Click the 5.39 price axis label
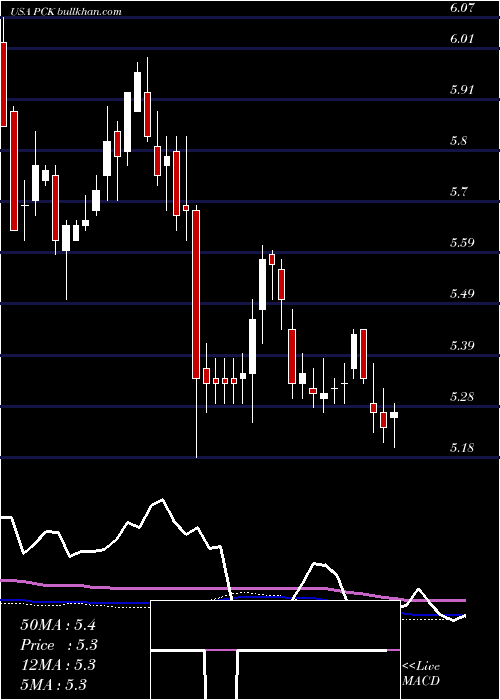The image size is (500, 700). pos(461,345)
